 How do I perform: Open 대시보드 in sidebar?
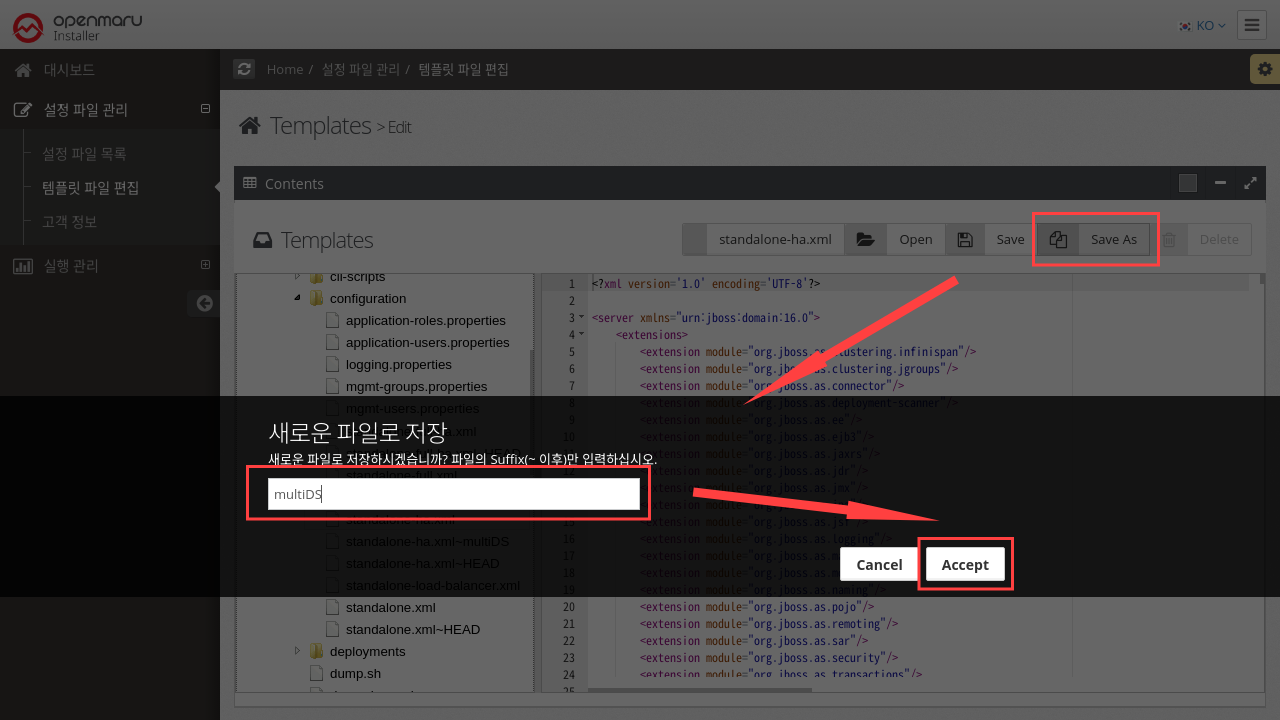click(69, 70)
